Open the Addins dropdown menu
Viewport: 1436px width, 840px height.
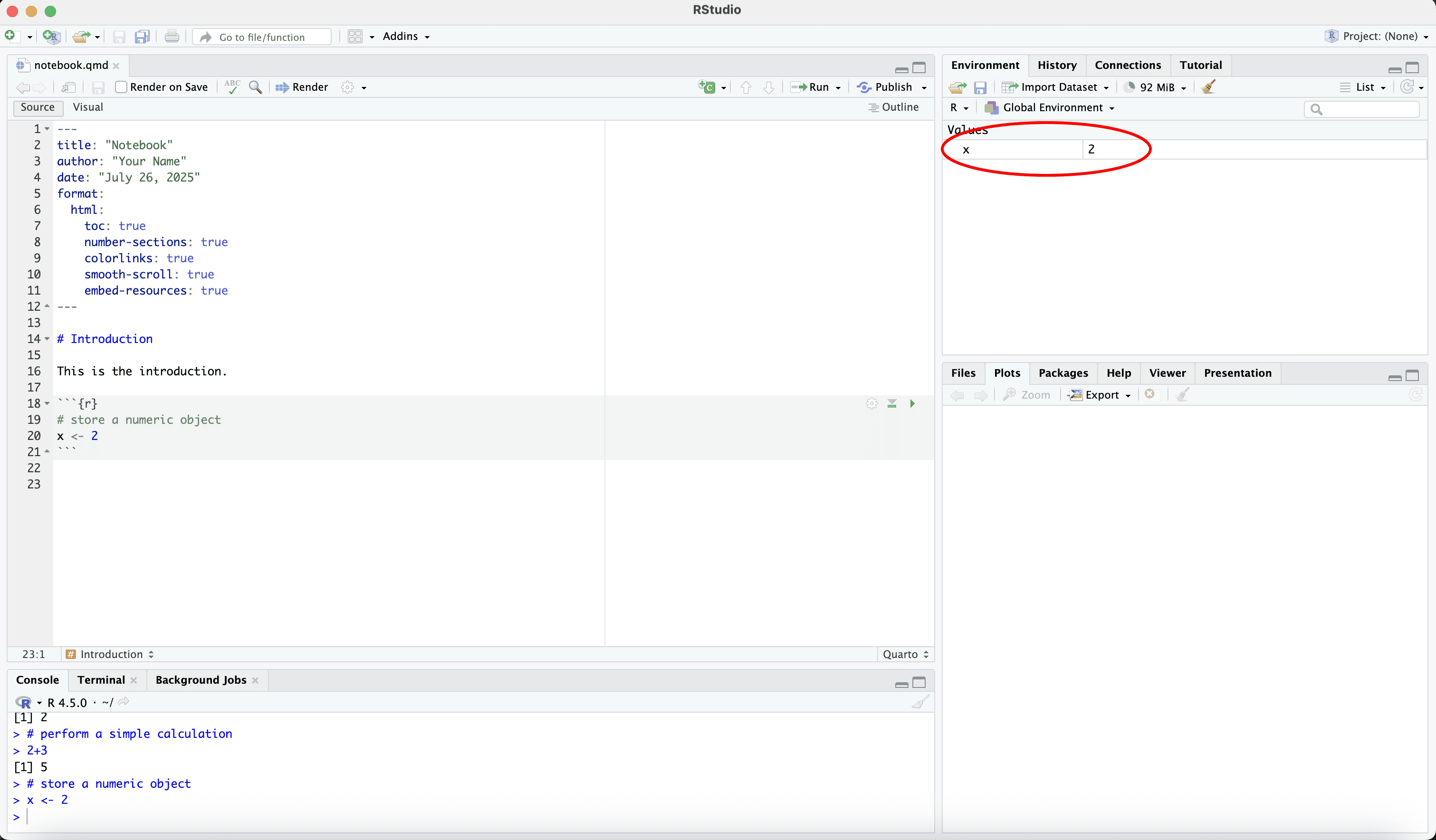pos(406,36)
